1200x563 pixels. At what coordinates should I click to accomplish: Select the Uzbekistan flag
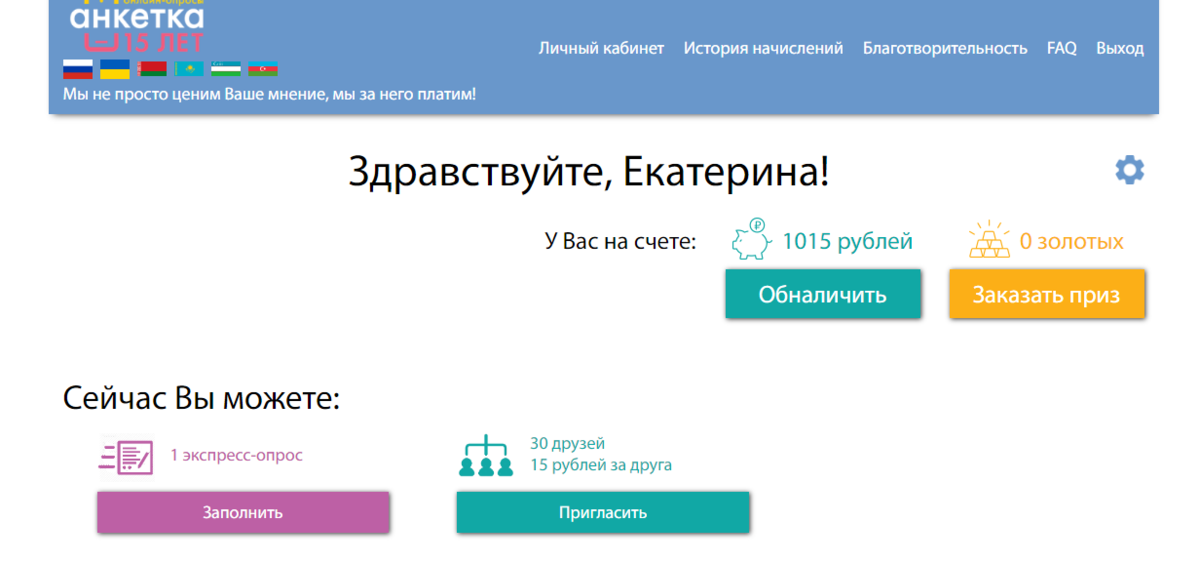[x=226, y=69]
